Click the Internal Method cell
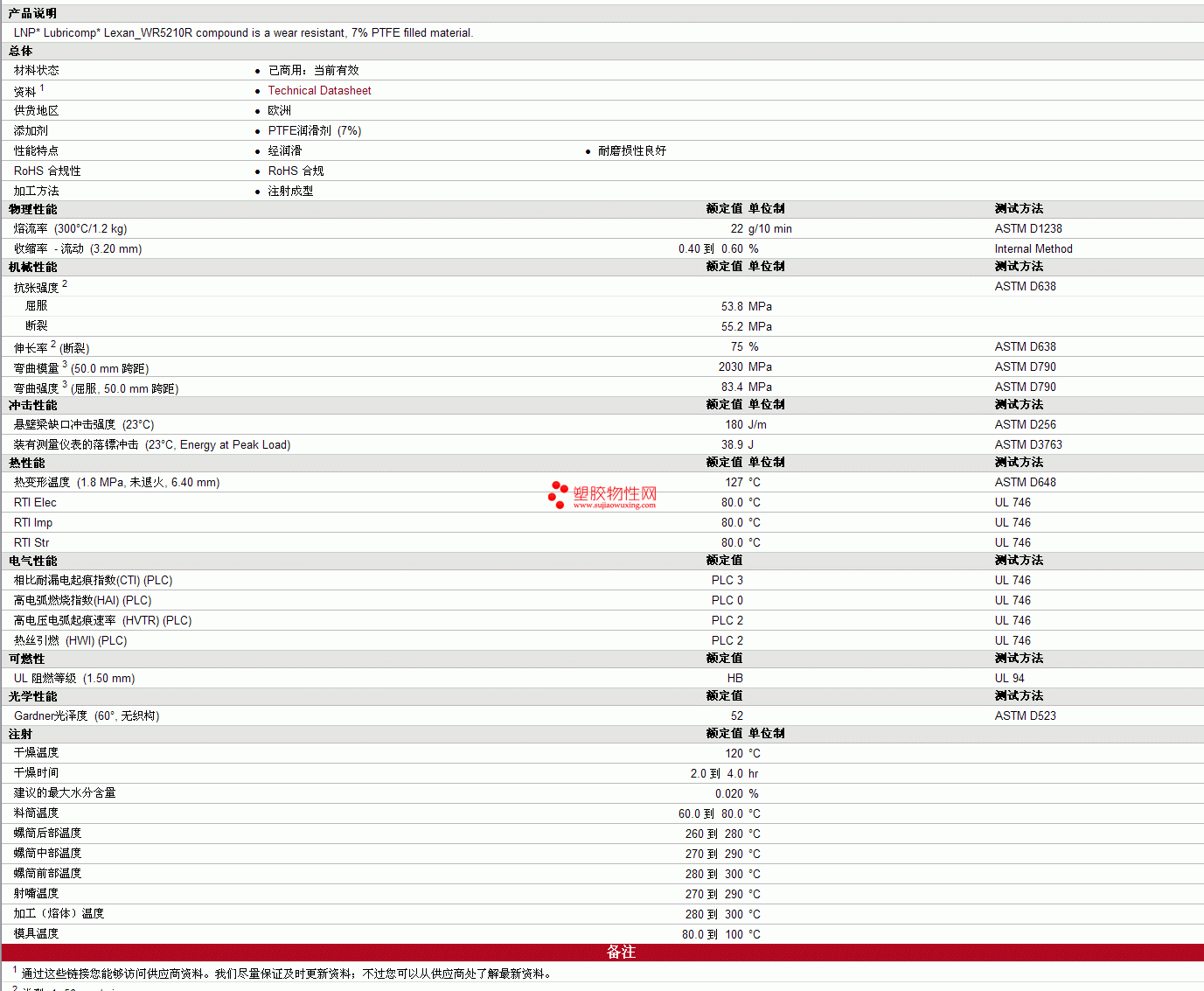 pos(1033,248)
